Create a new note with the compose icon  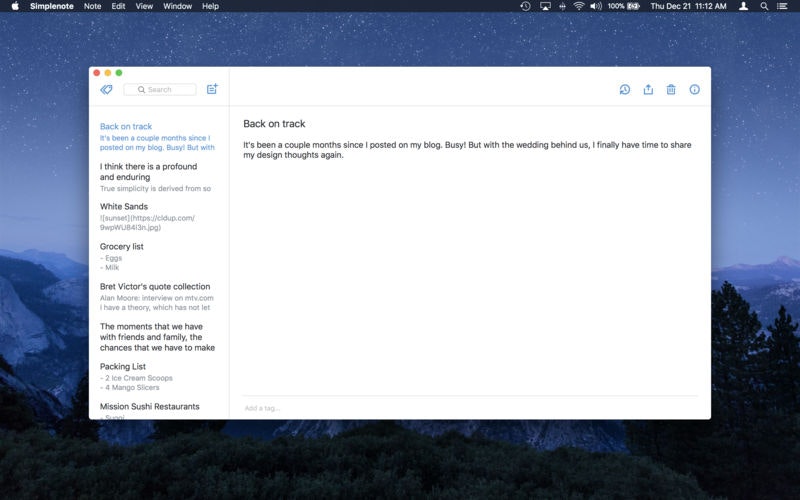pyautogui.click(x=212, y=89)
